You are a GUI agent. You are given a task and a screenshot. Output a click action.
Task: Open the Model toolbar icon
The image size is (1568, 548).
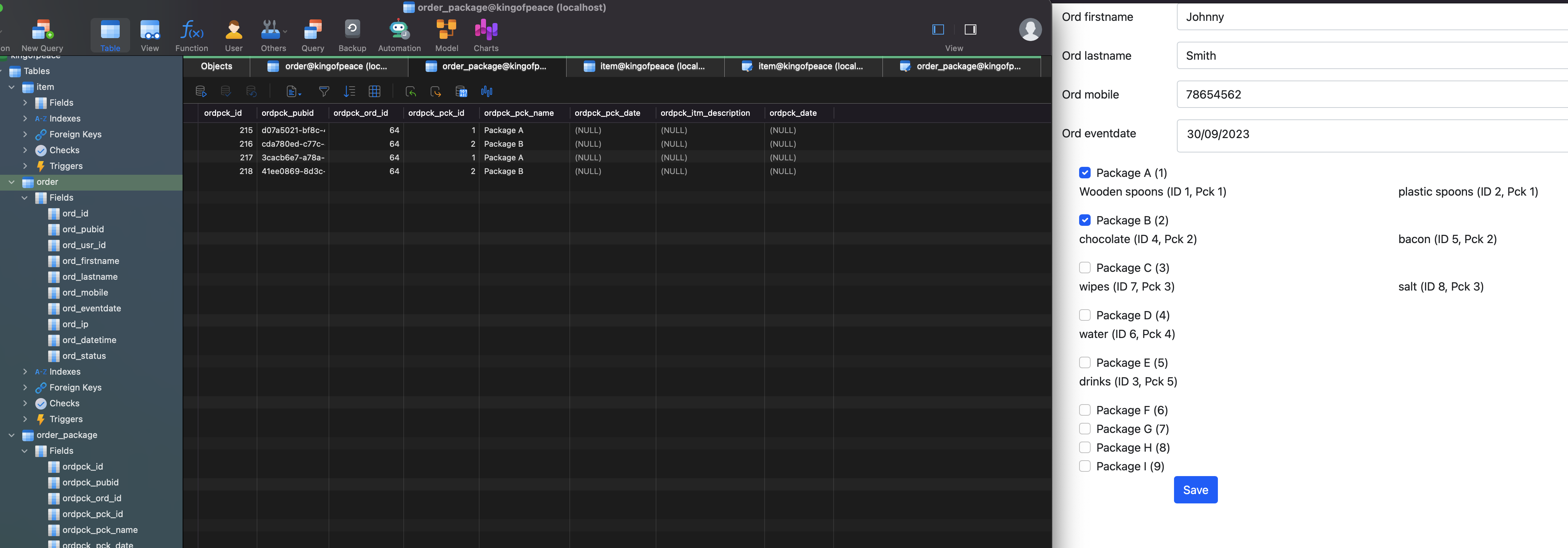tap(447, 35)
